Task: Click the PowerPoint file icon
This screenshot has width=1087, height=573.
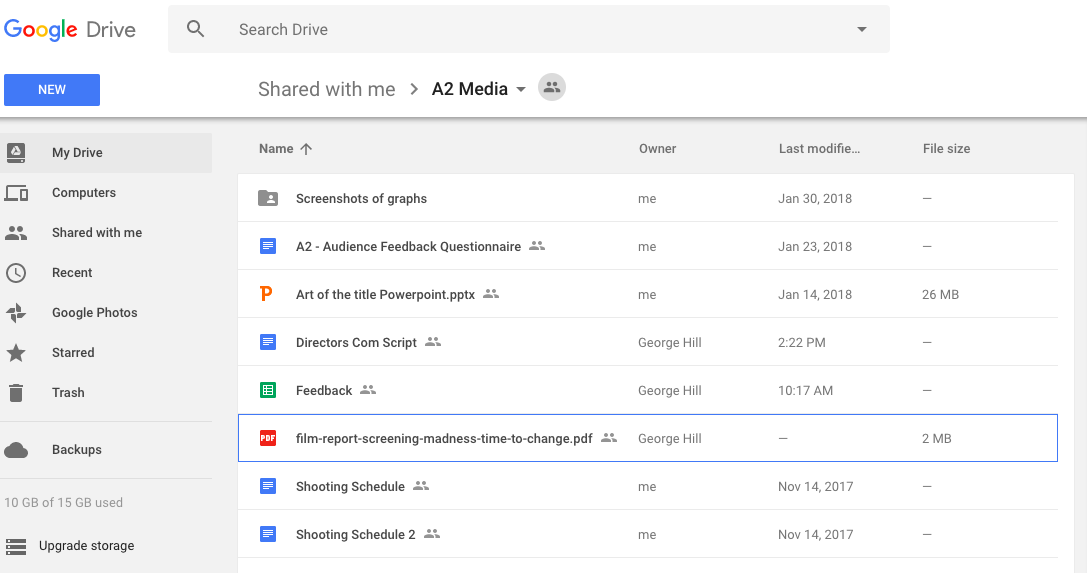Action: [x=266, y=294]
